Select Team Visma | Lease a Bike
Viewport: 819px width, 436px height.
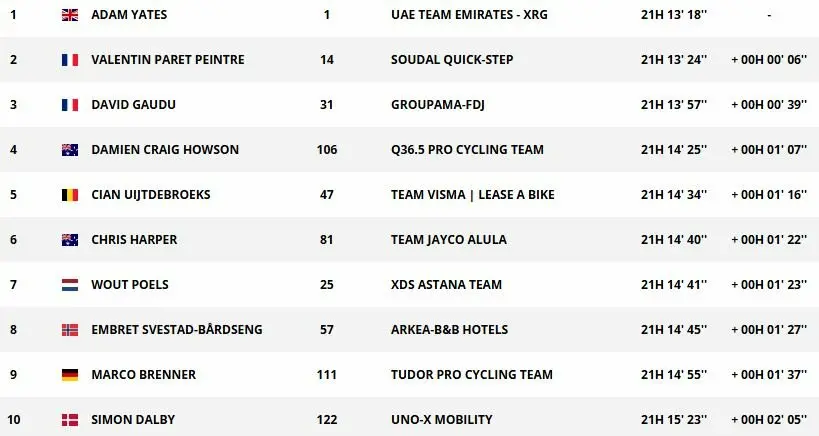coord(472,195)
